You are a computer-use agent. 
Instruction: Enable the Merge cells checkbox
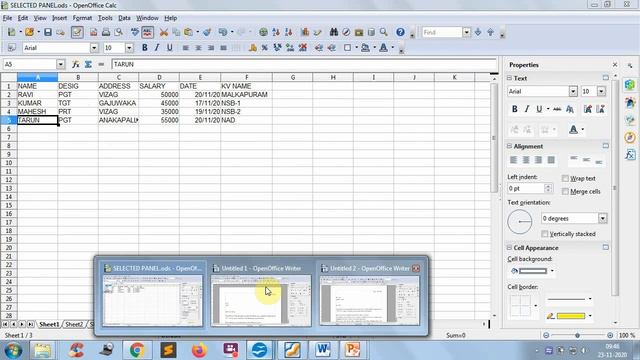[565, 191]
